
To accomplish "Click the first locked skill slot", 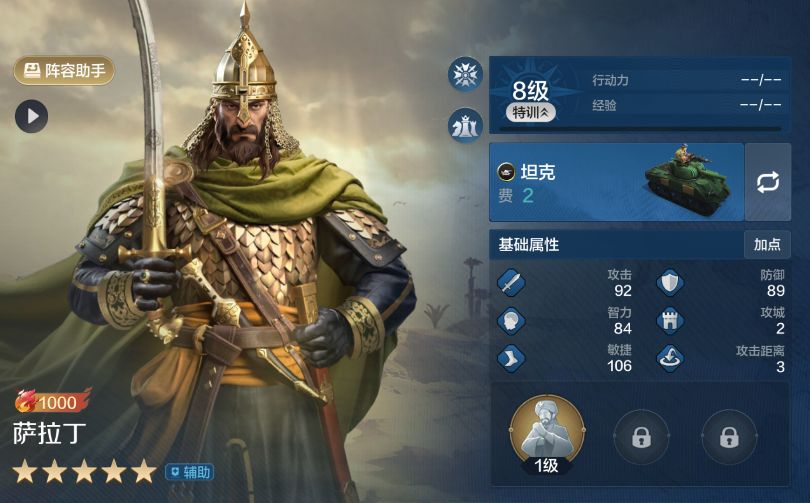I will 641,437.
